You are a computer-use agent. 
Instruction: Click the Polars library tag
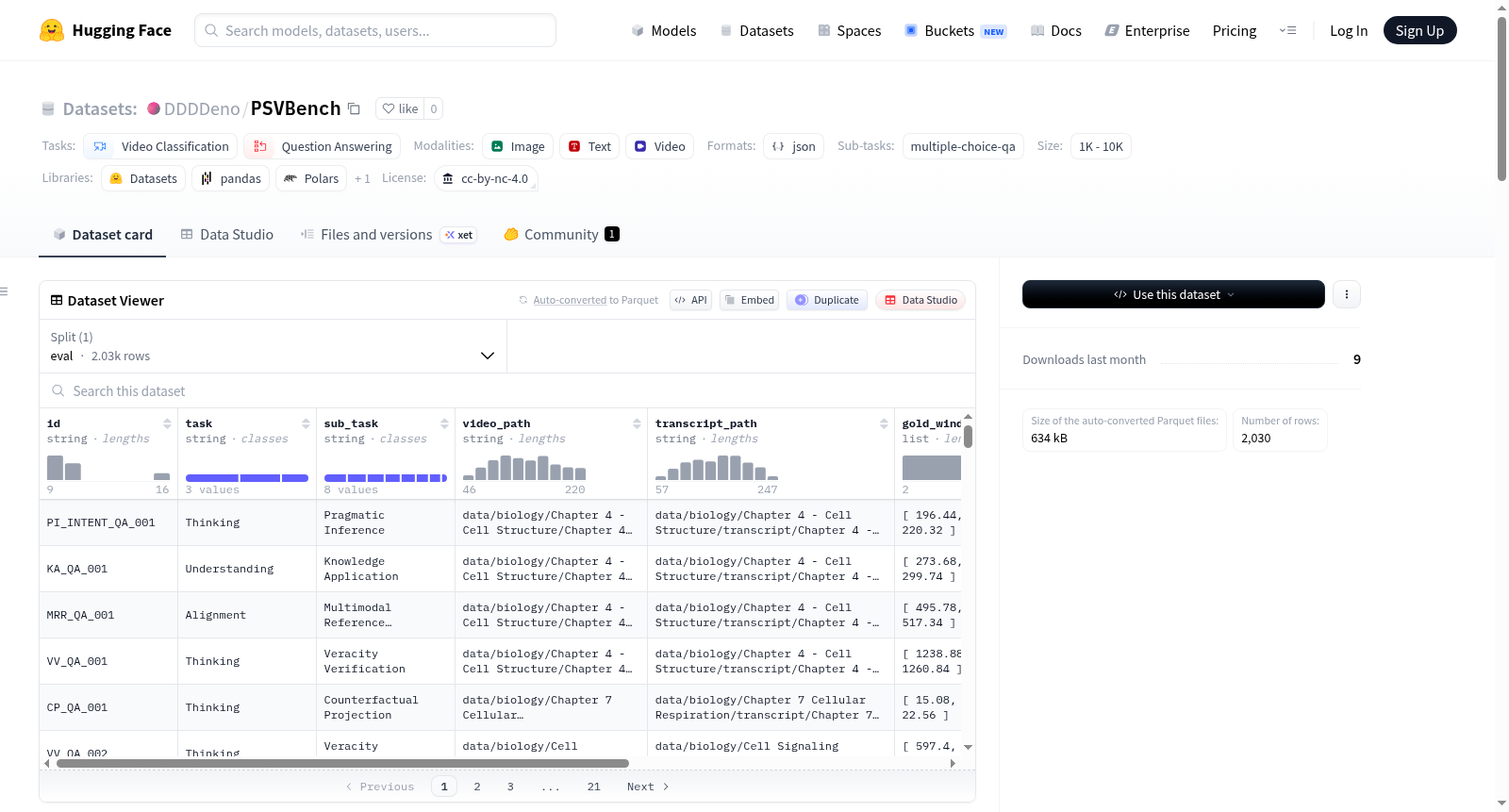click(311, 178)
